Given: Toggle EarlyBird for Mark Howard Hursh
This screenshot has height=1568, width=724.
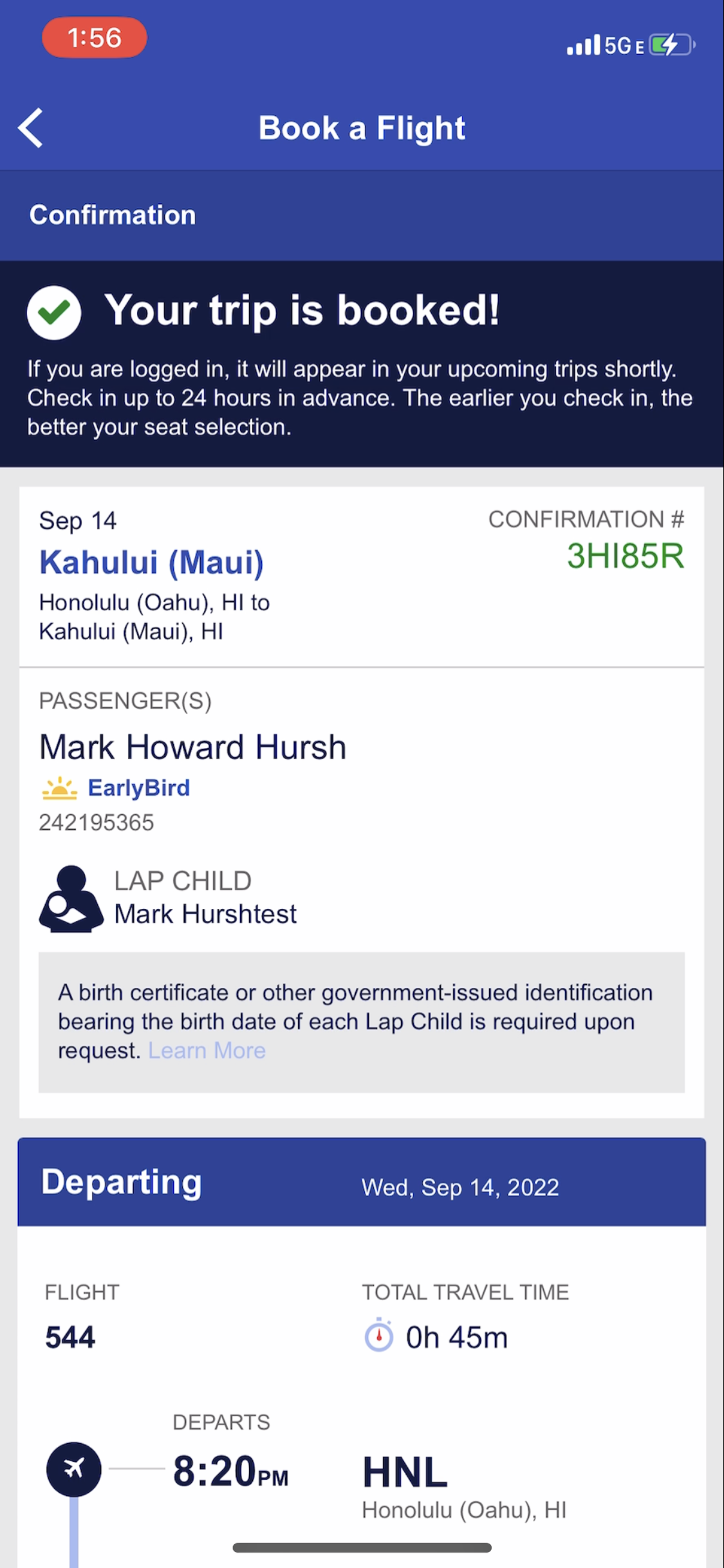Looking at the screenshot, I should (138, 787).
